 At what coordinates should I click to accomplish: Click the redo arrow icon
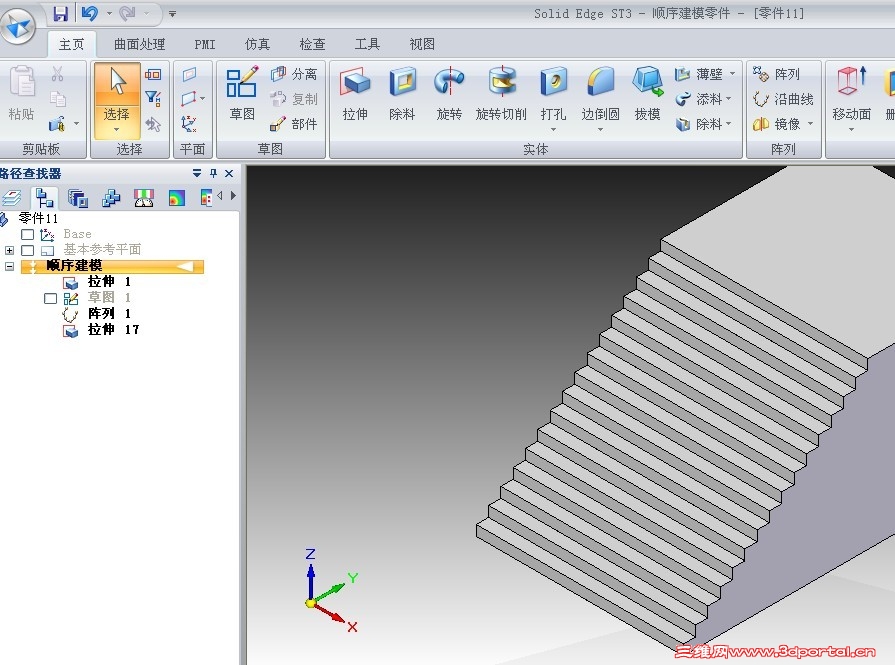(x=127, y=13)
